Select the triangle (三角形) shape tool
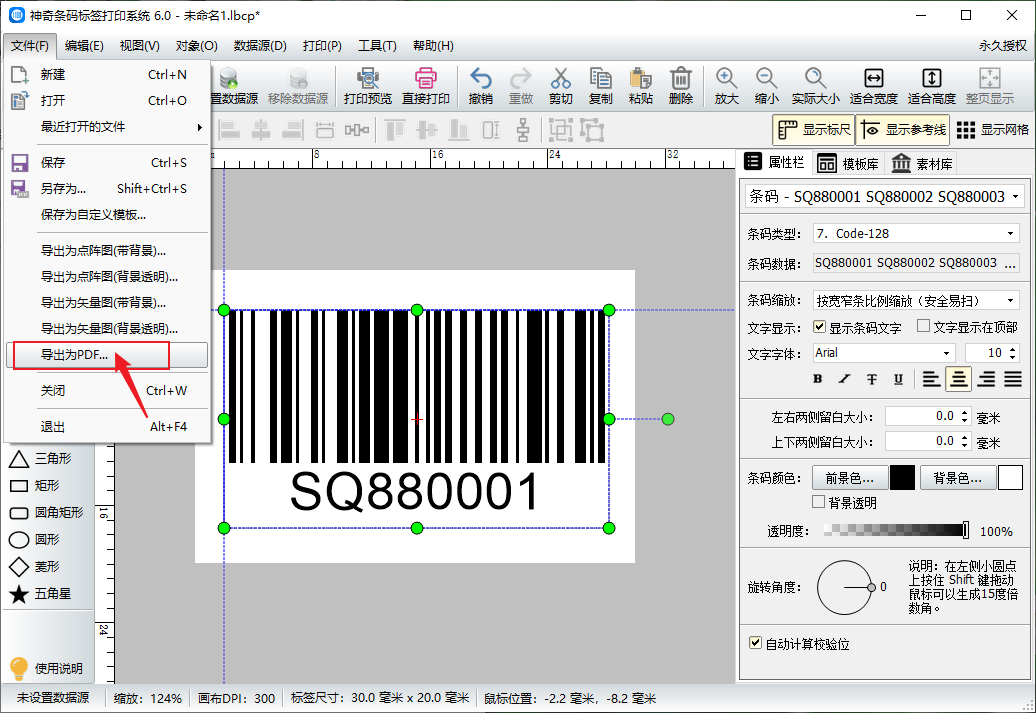The image size is (1036, 713). pyautogui.click(x=40, y=459)
